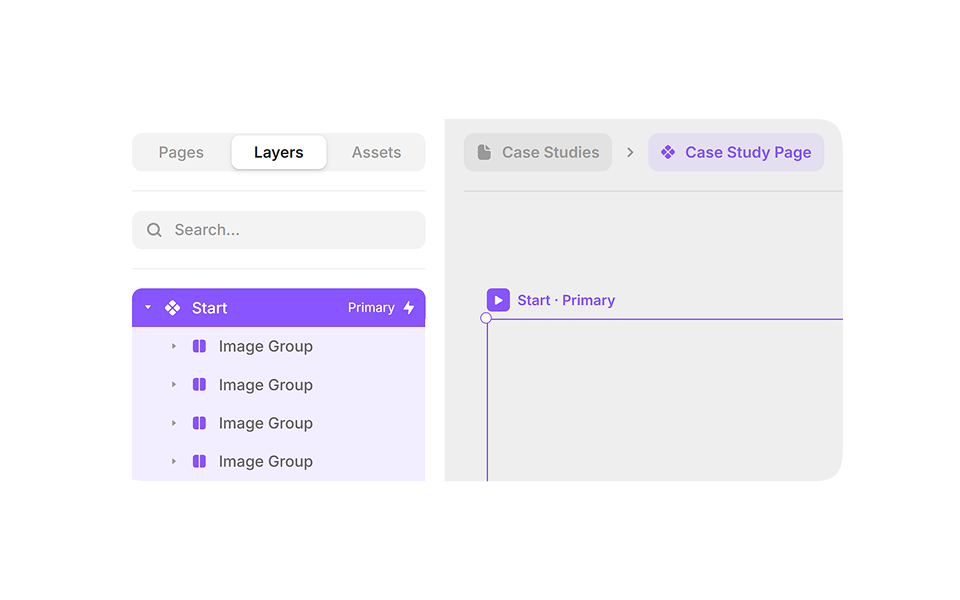Viewport: 960px width, 600px height.
Task: Click the third Image Group row
Action: click(265, 423)
